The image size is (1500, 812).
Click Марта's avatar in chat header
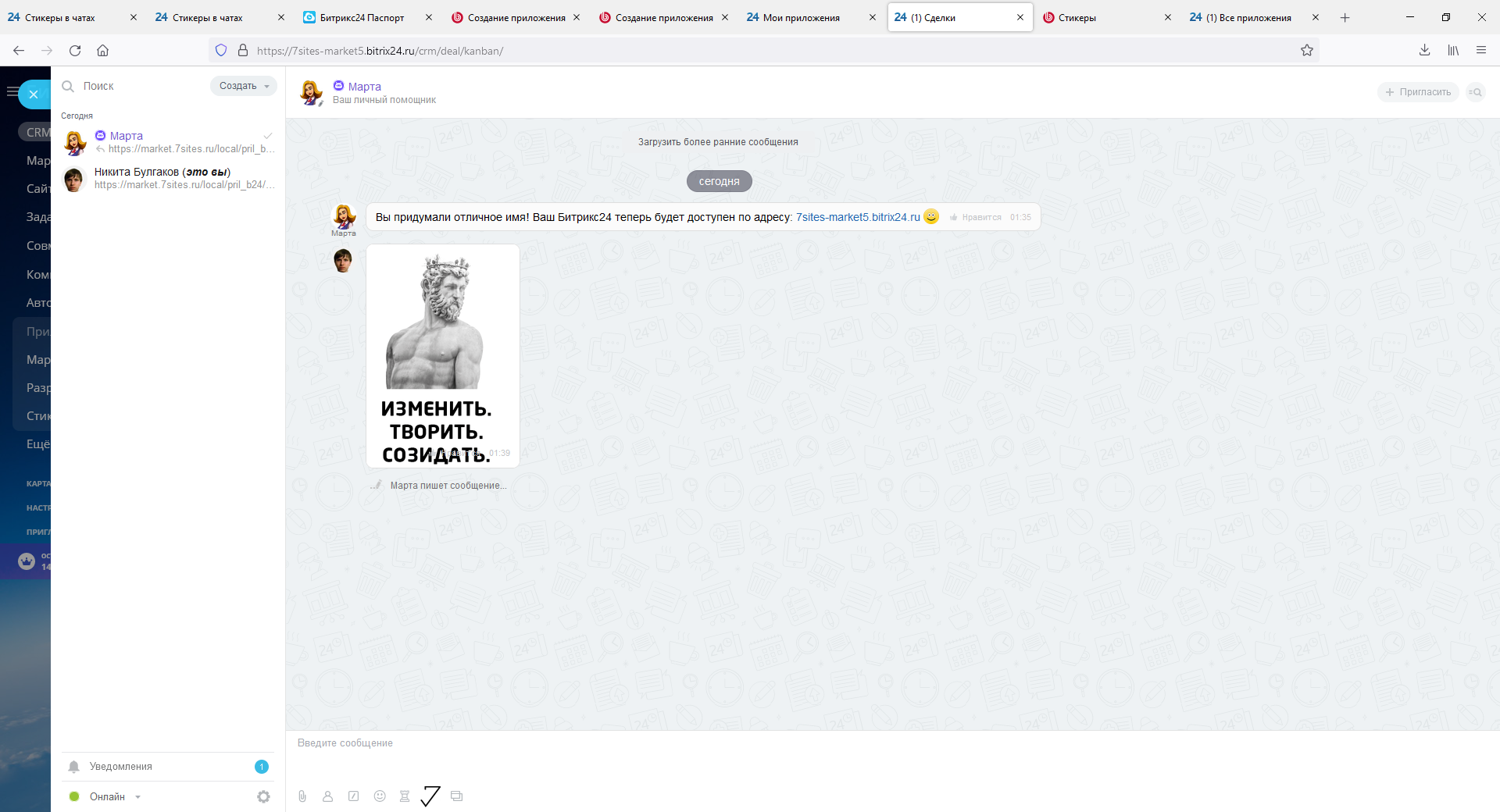tap(312, 92)
